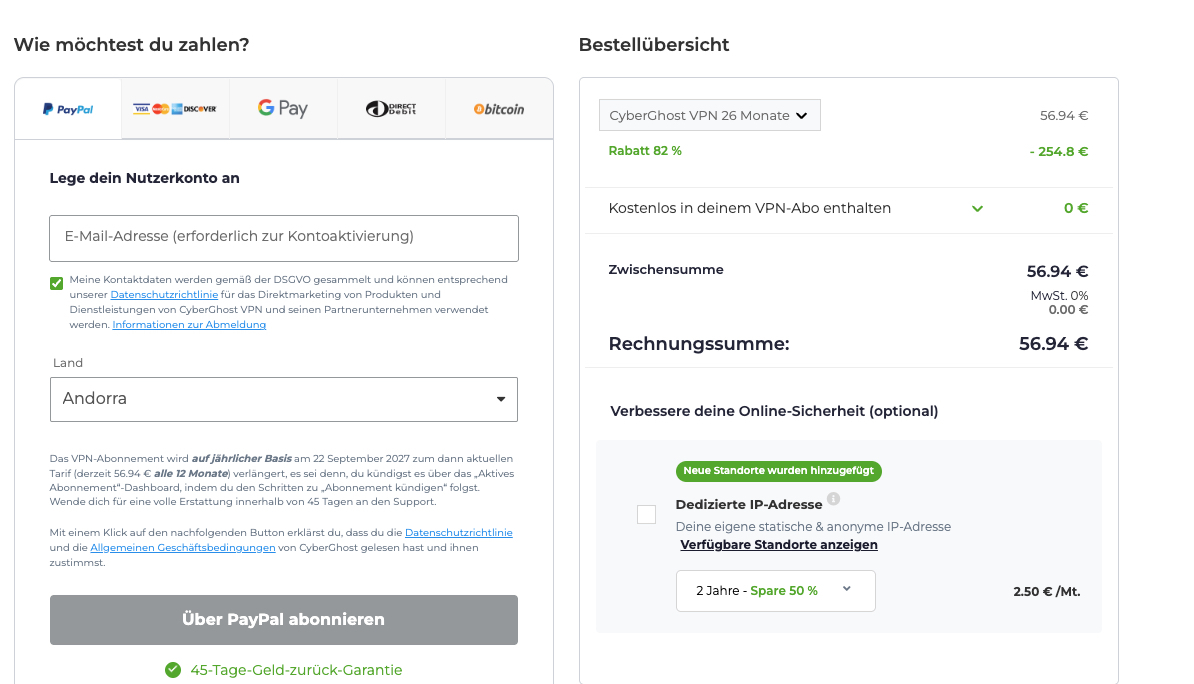
Task: Open the Land country dropdown
Action: [284, 399]
